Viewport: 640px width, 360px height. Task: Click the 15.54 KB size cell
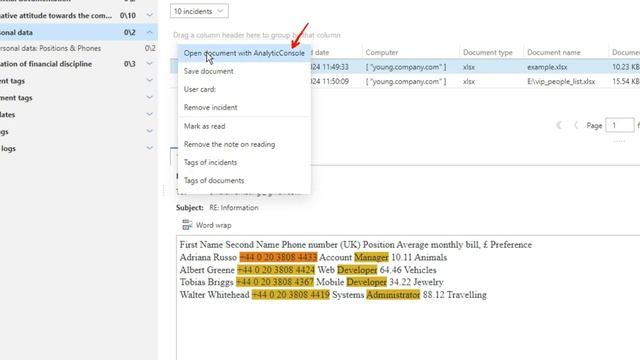click(626, 82)
